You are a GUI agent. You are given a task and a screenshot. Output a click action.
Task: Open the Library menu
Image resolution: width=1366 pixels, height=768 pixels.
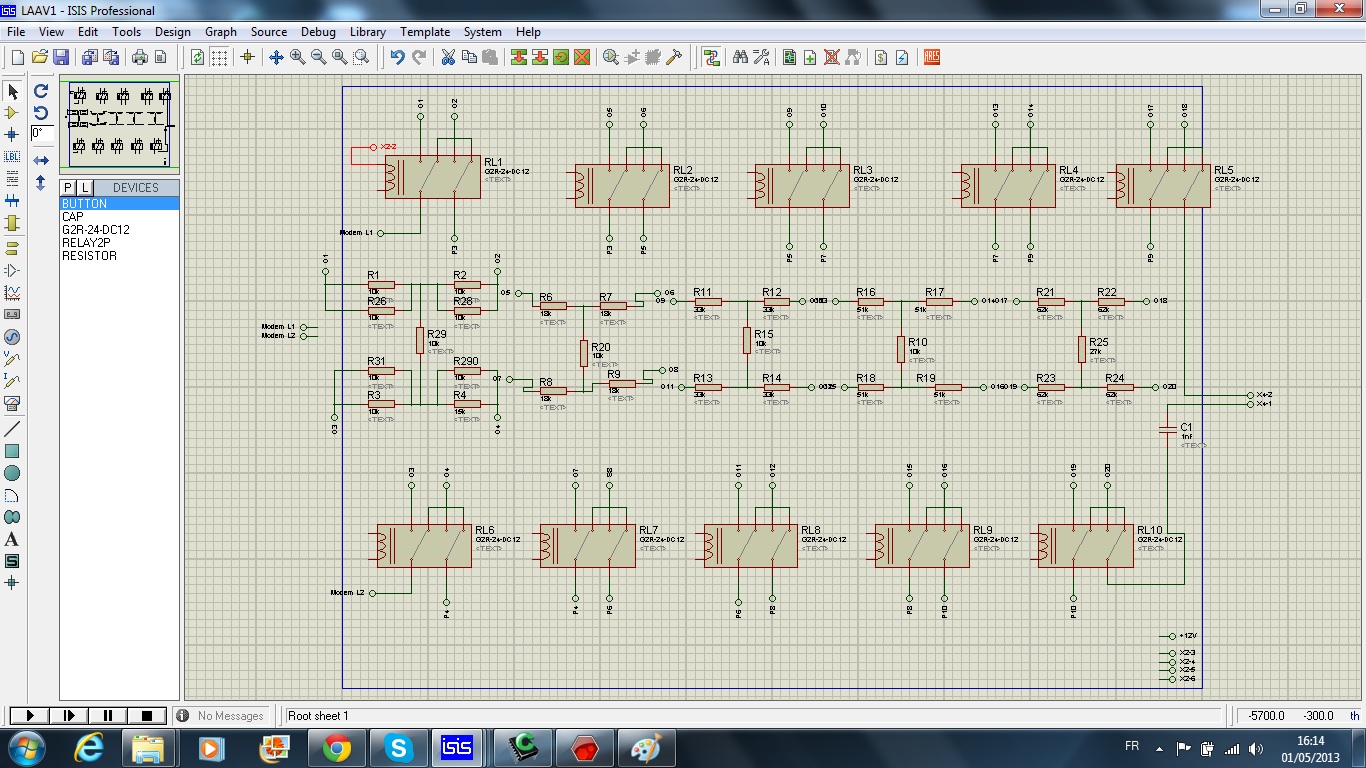coord(368,32)
